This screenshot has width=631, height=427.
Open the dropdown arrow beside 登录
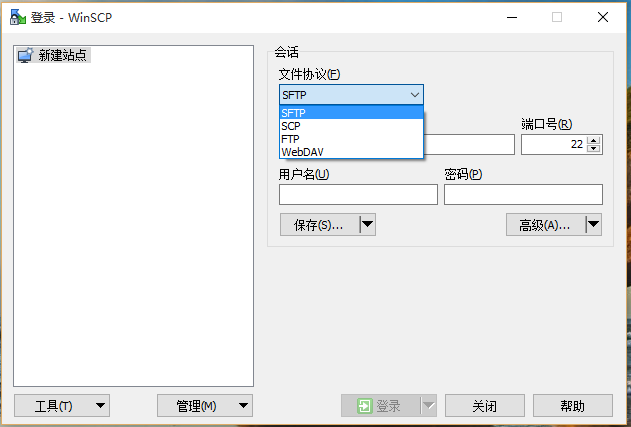tap(429, 406)
